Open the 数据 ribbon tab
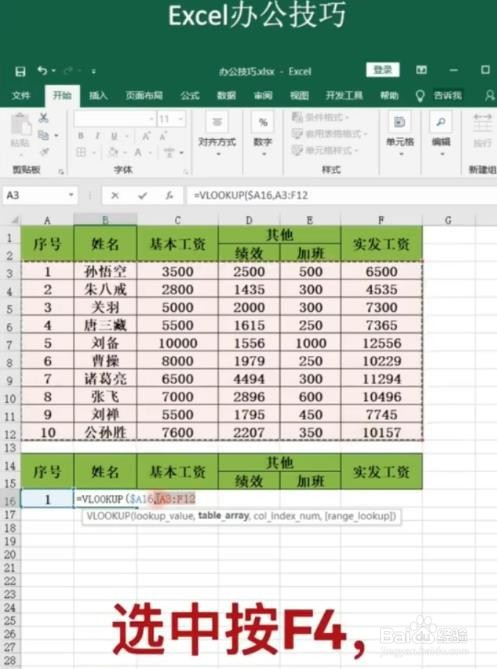Image resolution: width=497 pixels, height=669 pixels. coord(226,95)
